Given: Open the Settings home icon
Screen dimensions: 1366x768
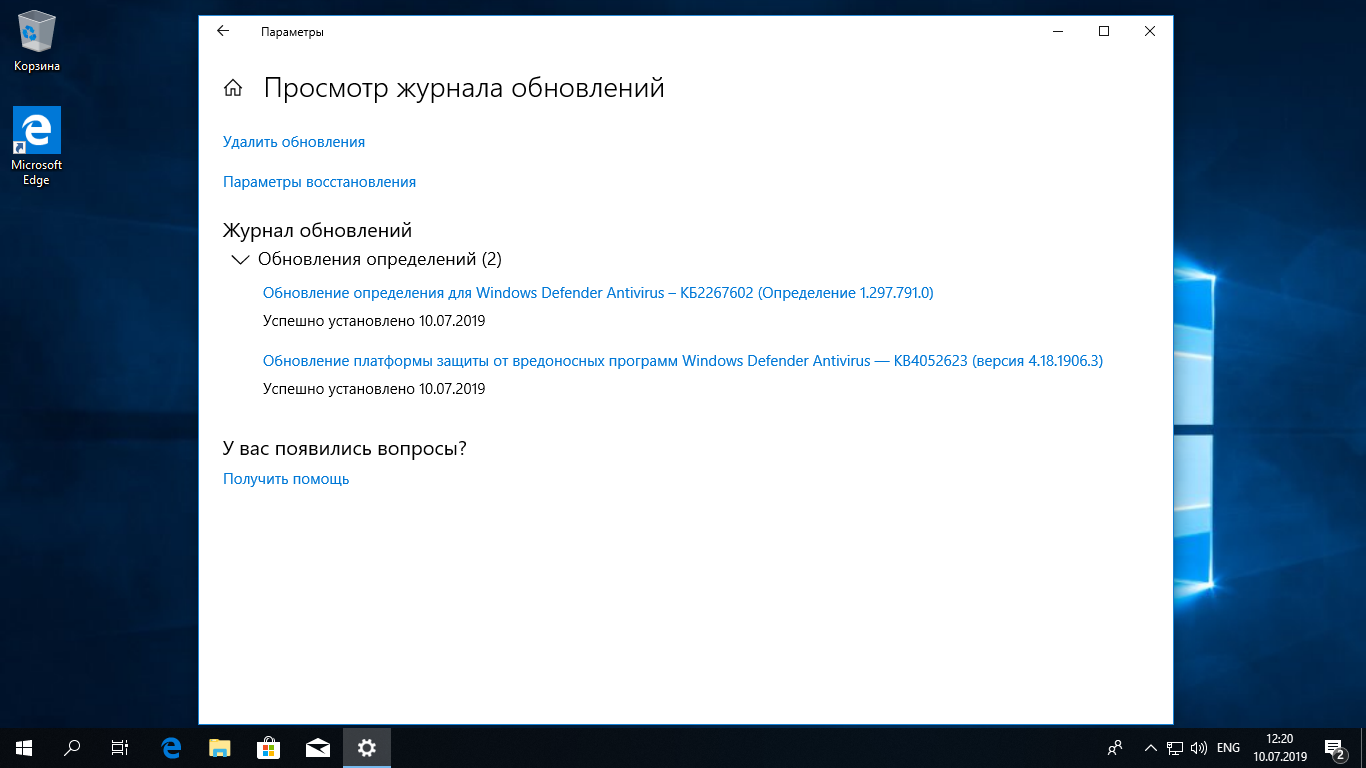Looking at the screenshot, I should coord(233,88).
